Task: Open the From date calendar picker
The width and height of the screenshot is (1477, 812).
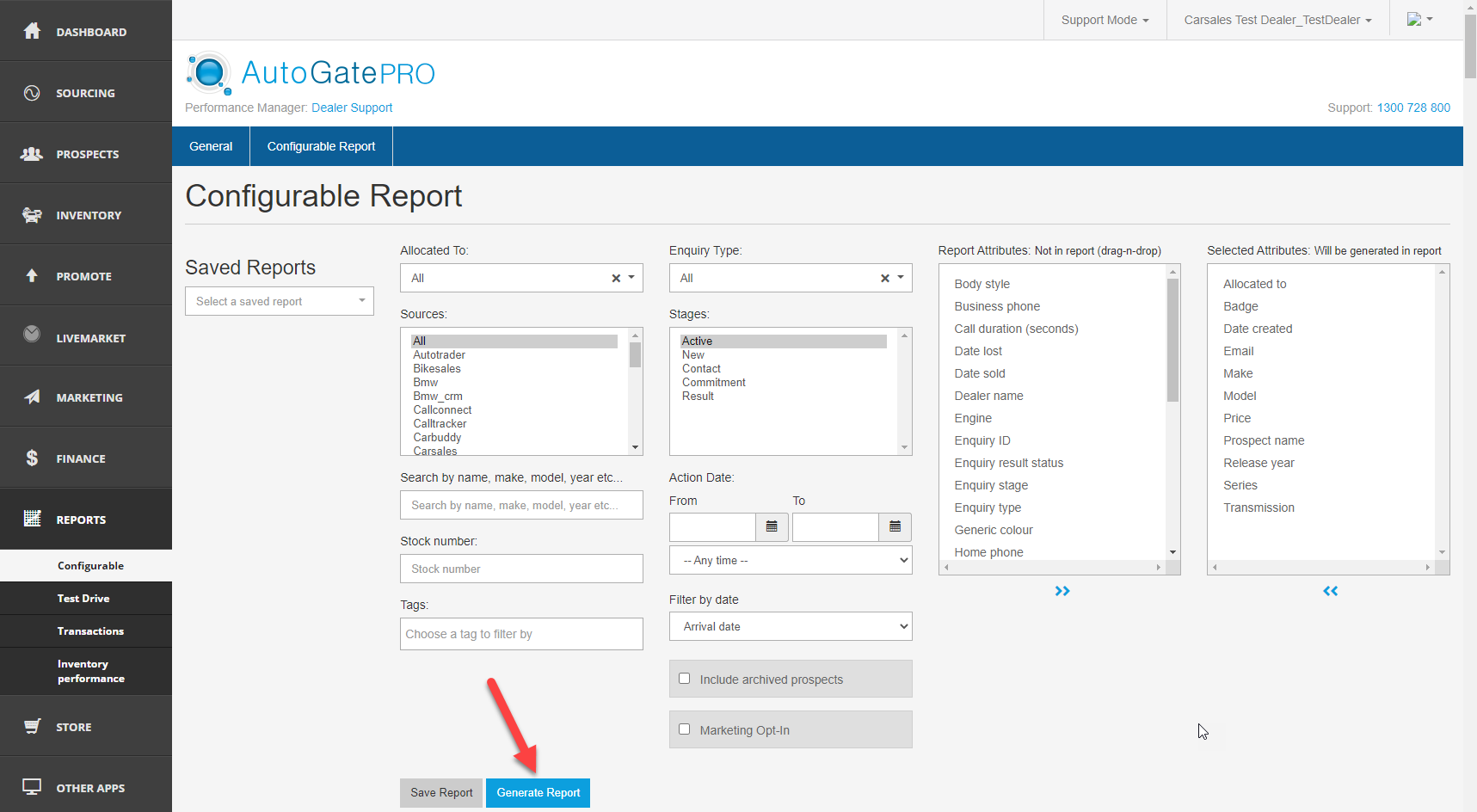Action: coord(772,527)
